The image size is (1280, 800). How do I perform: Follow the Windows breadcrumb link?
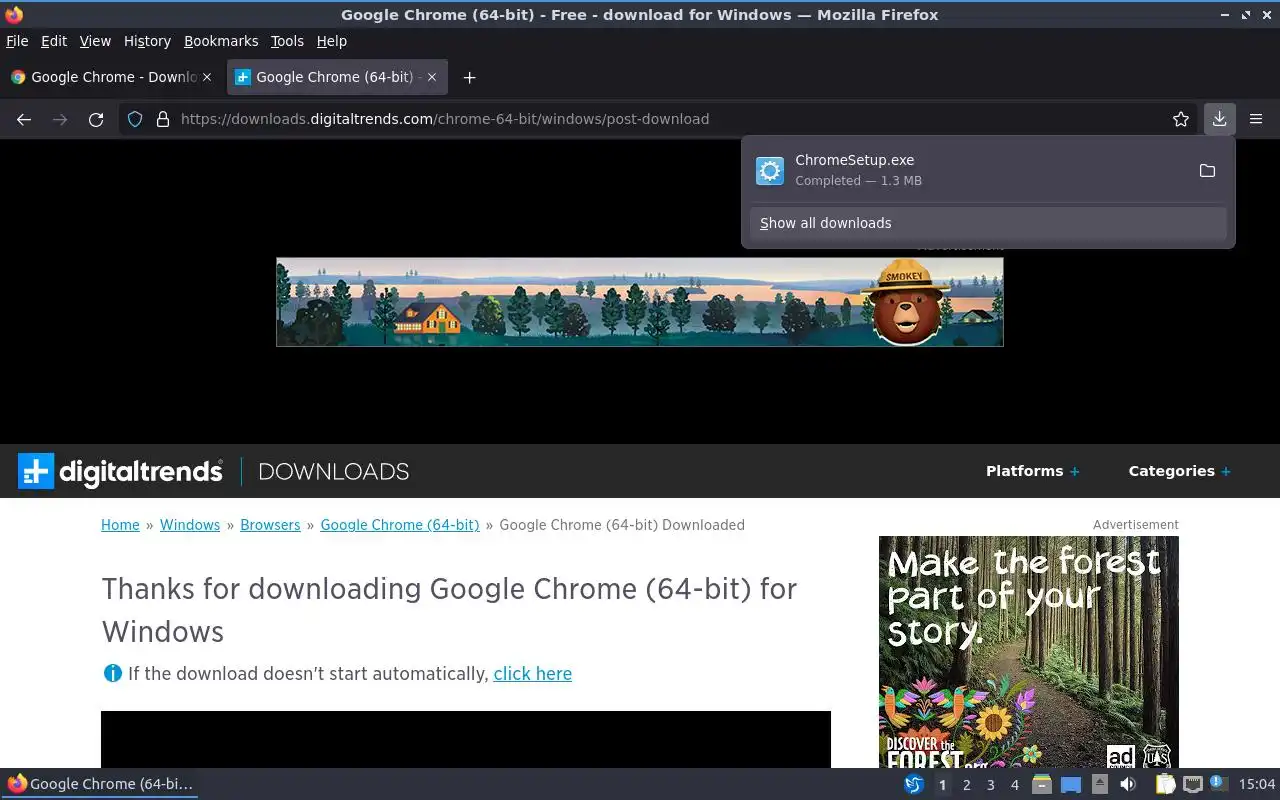pyautogui.click(x=190, y=525)
